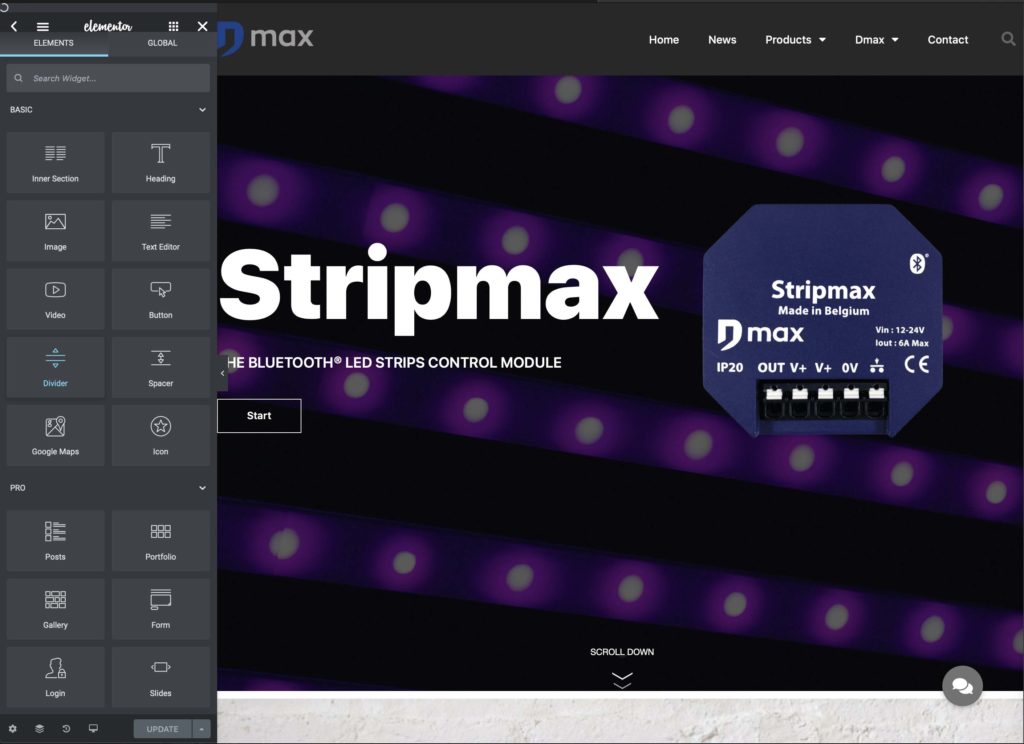1024x744 pixels.
Task: Expand the Products dropdown menu
Action: [795, 40]
